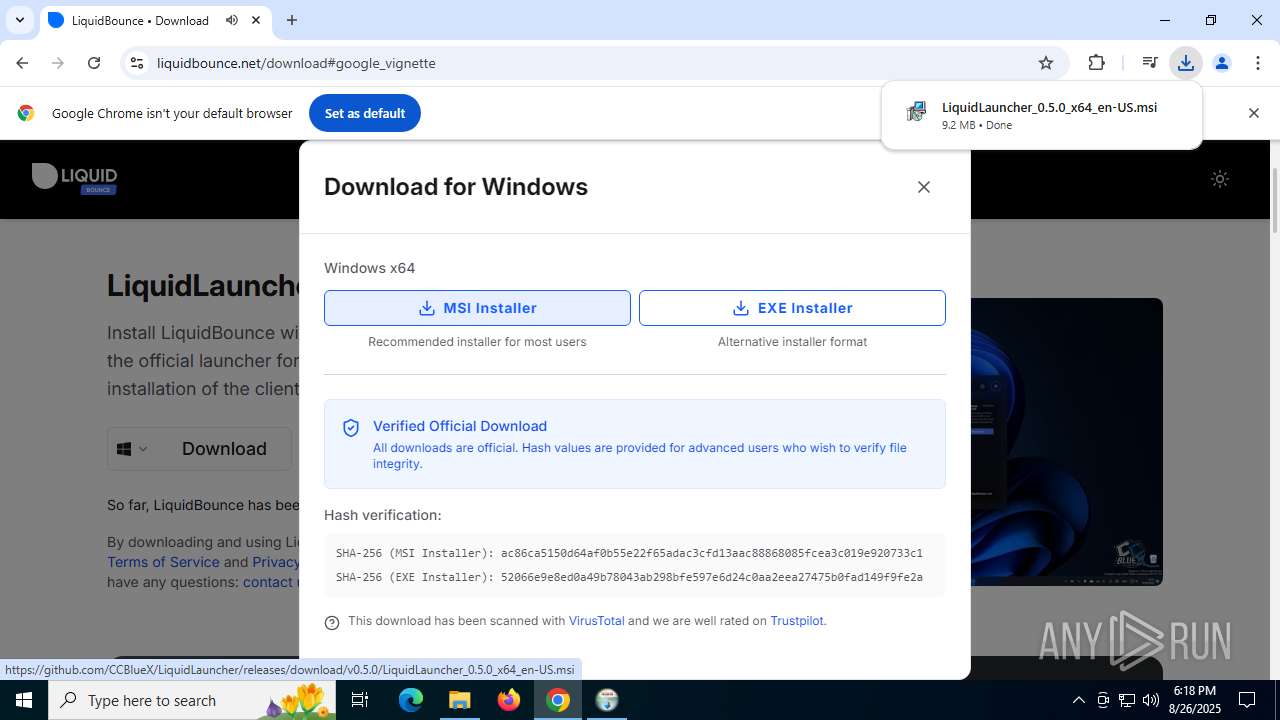
Task: Click the contact us link
Action: click(270, 582)
